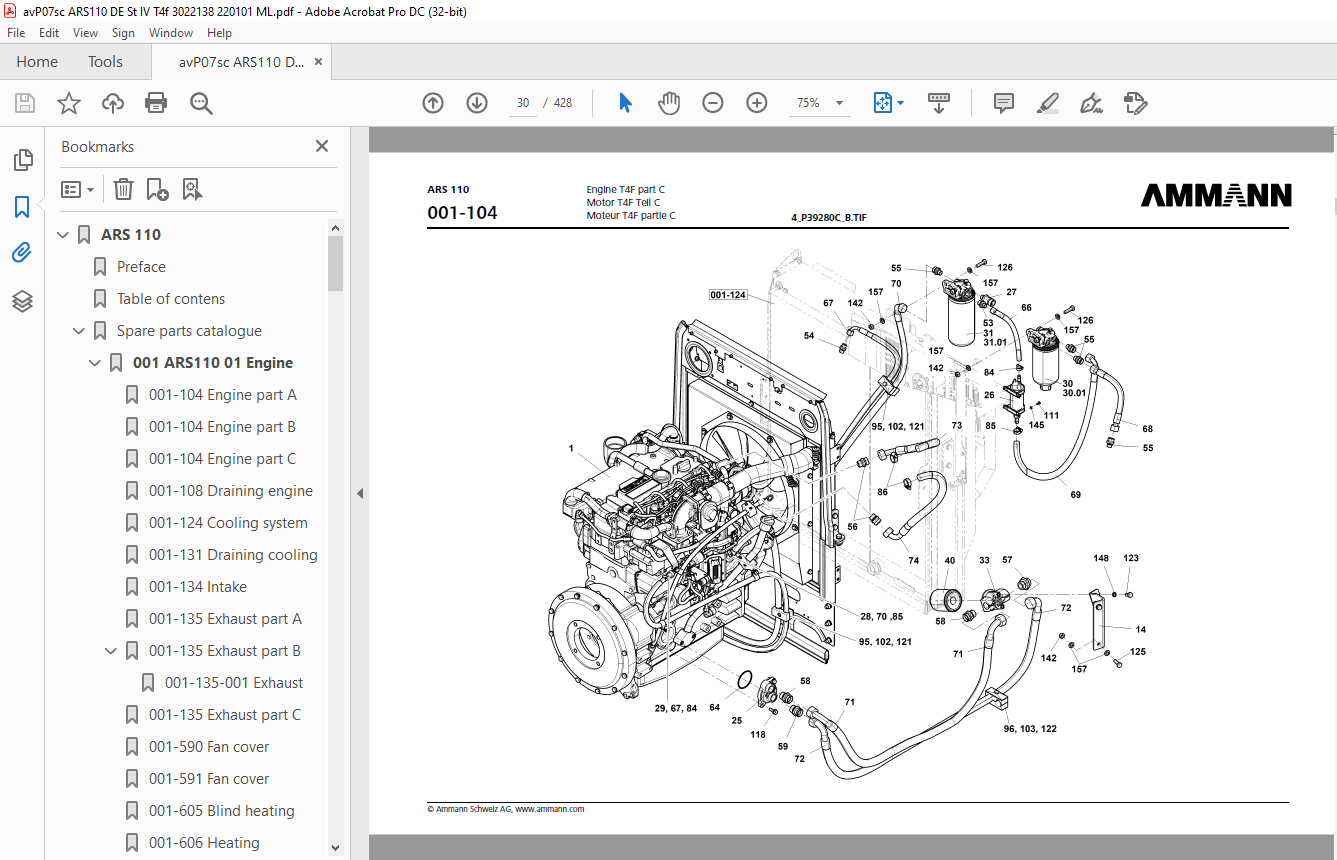Open the fit page options dropdown arrow
Viewport: 1337px width, 860px height.
[x=900, y=103]
